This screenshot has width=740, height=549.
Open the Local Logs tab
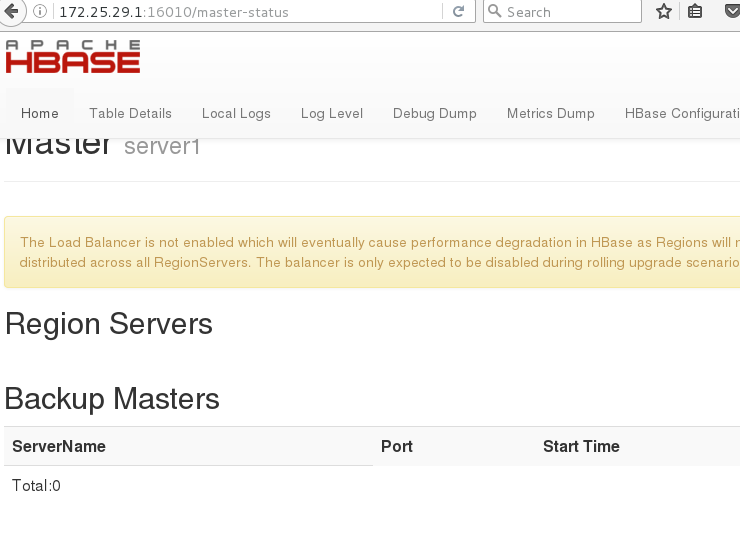coord(236,113)
